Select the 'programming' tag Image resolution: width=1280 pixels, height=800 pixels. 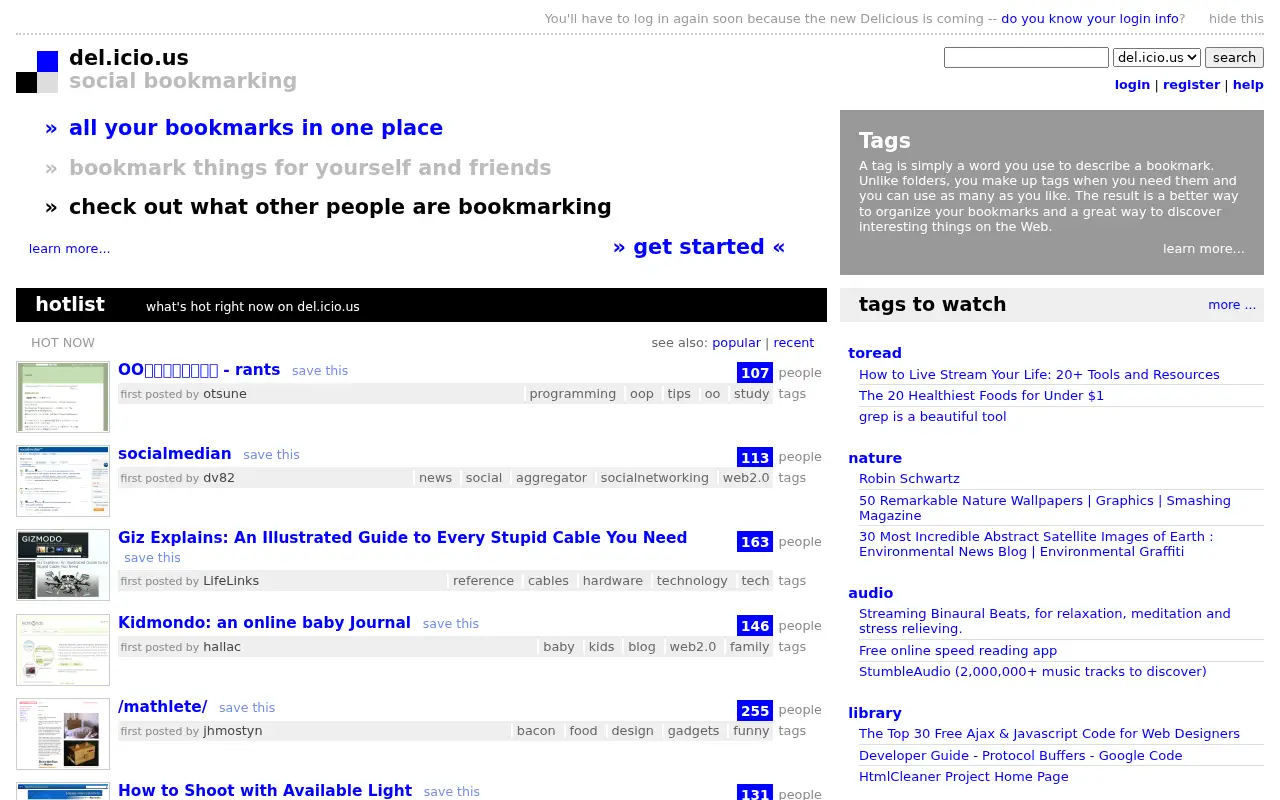573,394
